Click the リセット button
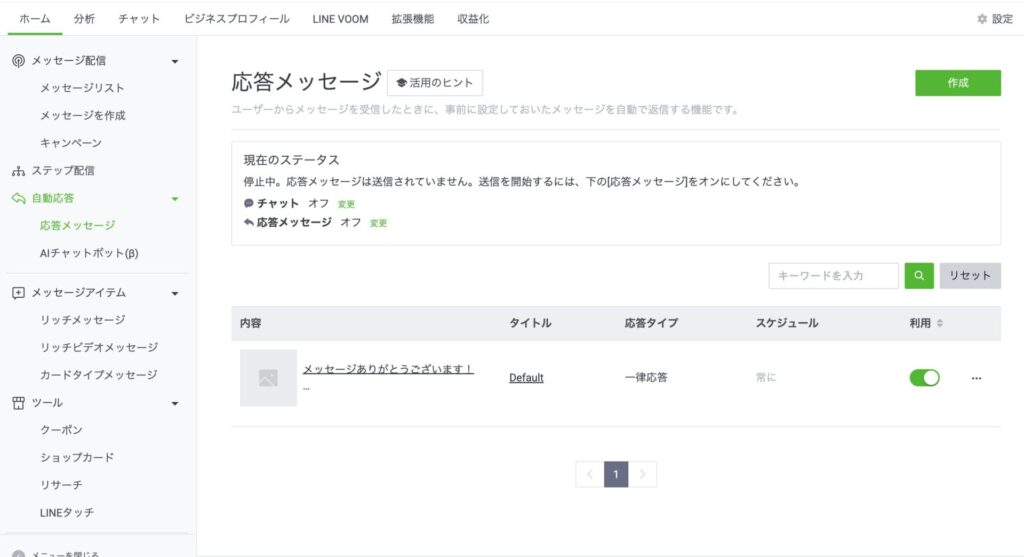Image resolution: width=1024 pixels, height=557 pixels. click(970, 276)
